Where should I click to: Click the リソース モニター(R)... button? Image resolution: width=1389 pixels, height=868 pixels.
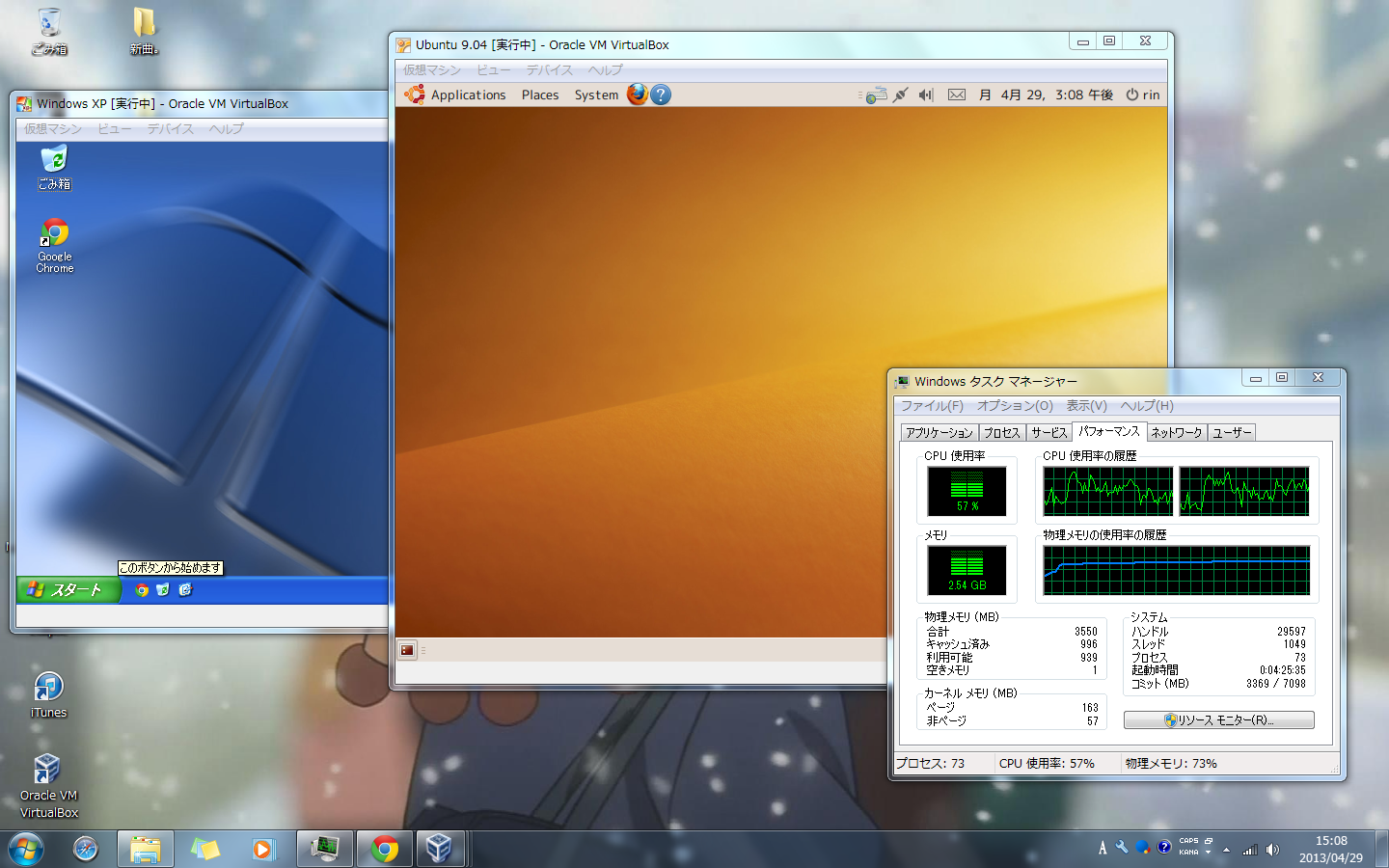1218,720
